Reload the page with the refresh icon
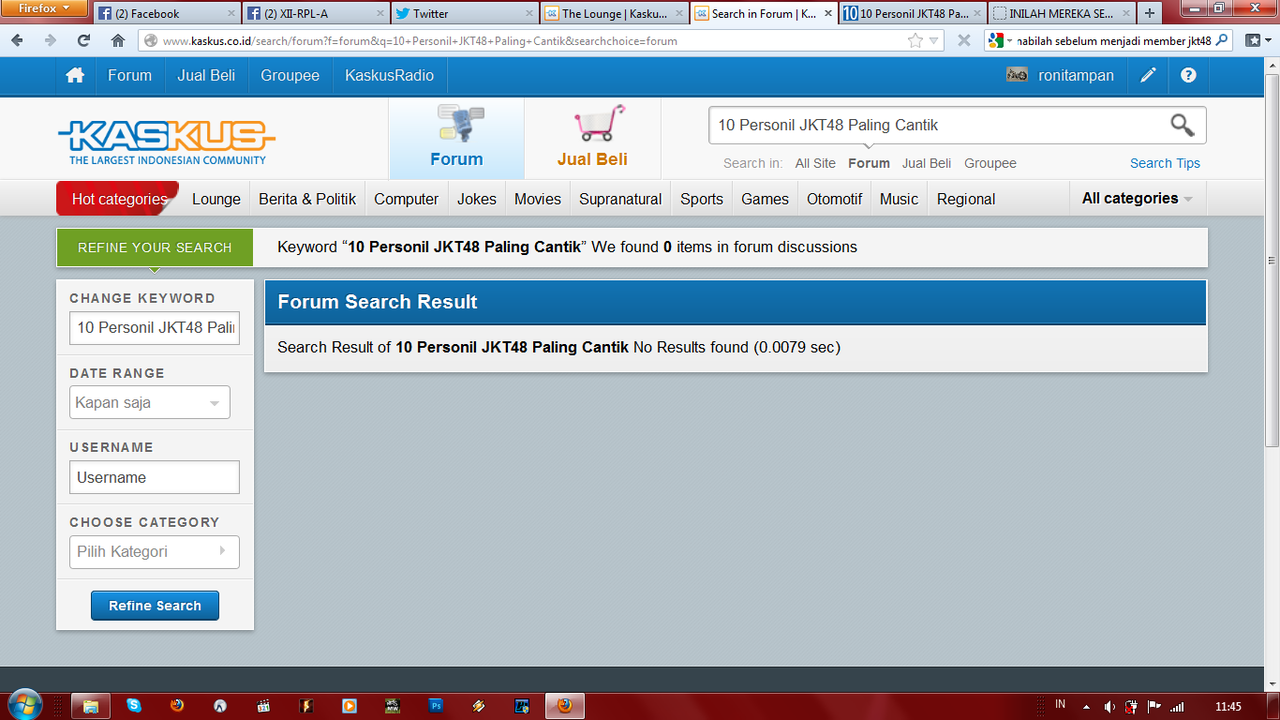This screenshot has width=1280, height=720. tap(84, 41)
